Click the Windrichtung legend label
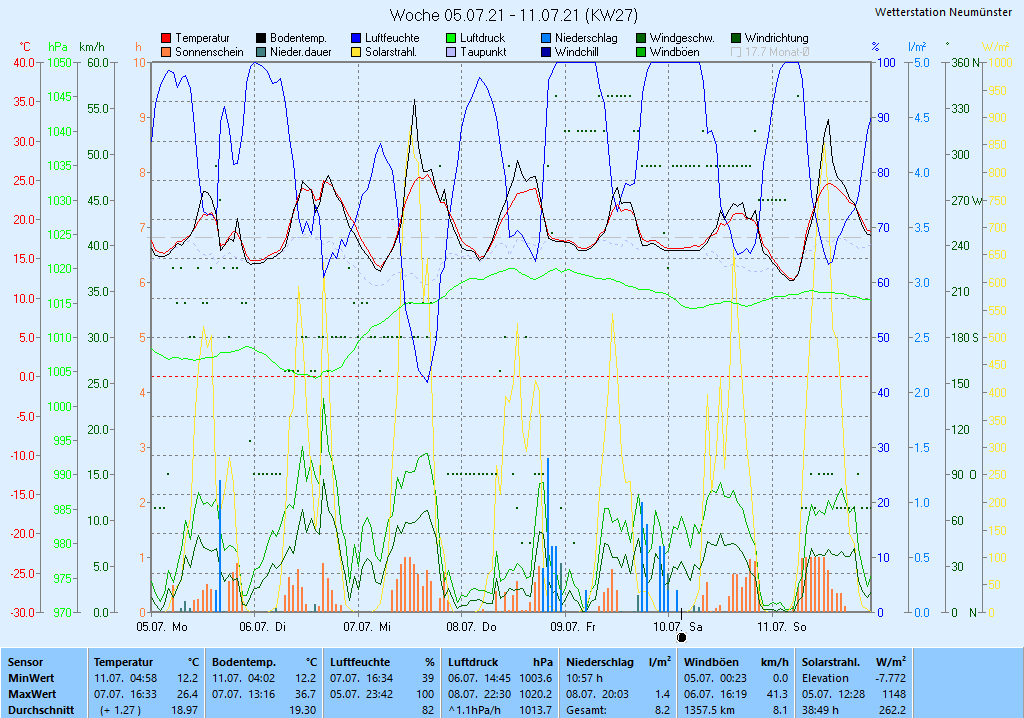Screen dimensions: 1024x718 pos(776,38)
